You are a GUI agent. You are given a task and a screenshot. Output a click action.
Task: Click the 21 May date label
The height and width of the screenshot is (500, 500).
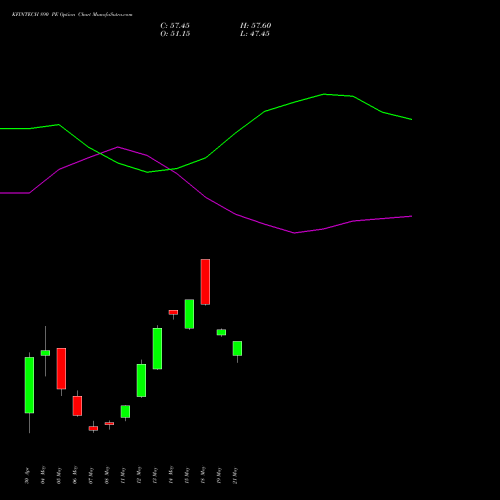pyautogui.click(x=235, y=476)
